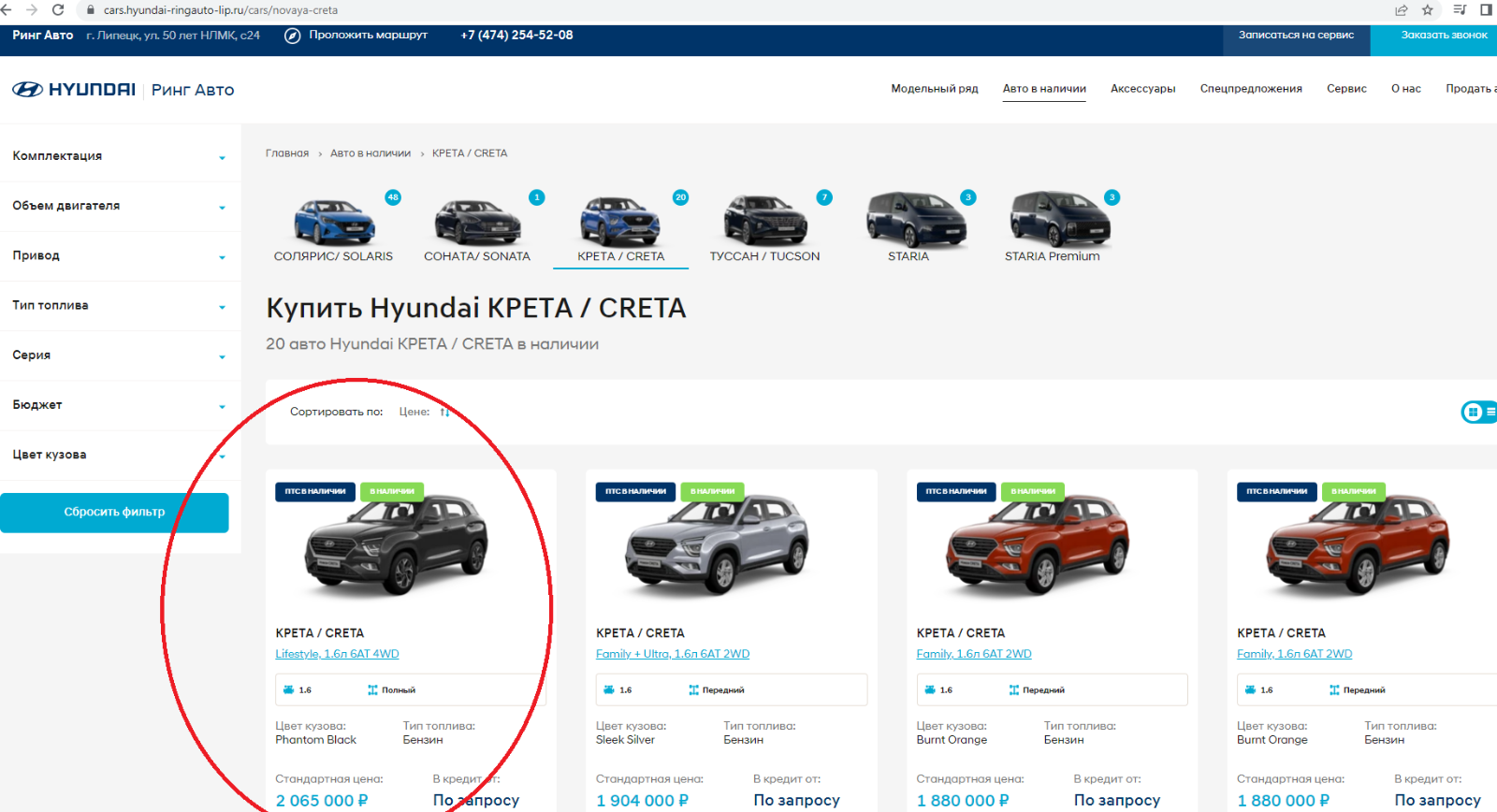Click the price sort arrows icon

444,412
